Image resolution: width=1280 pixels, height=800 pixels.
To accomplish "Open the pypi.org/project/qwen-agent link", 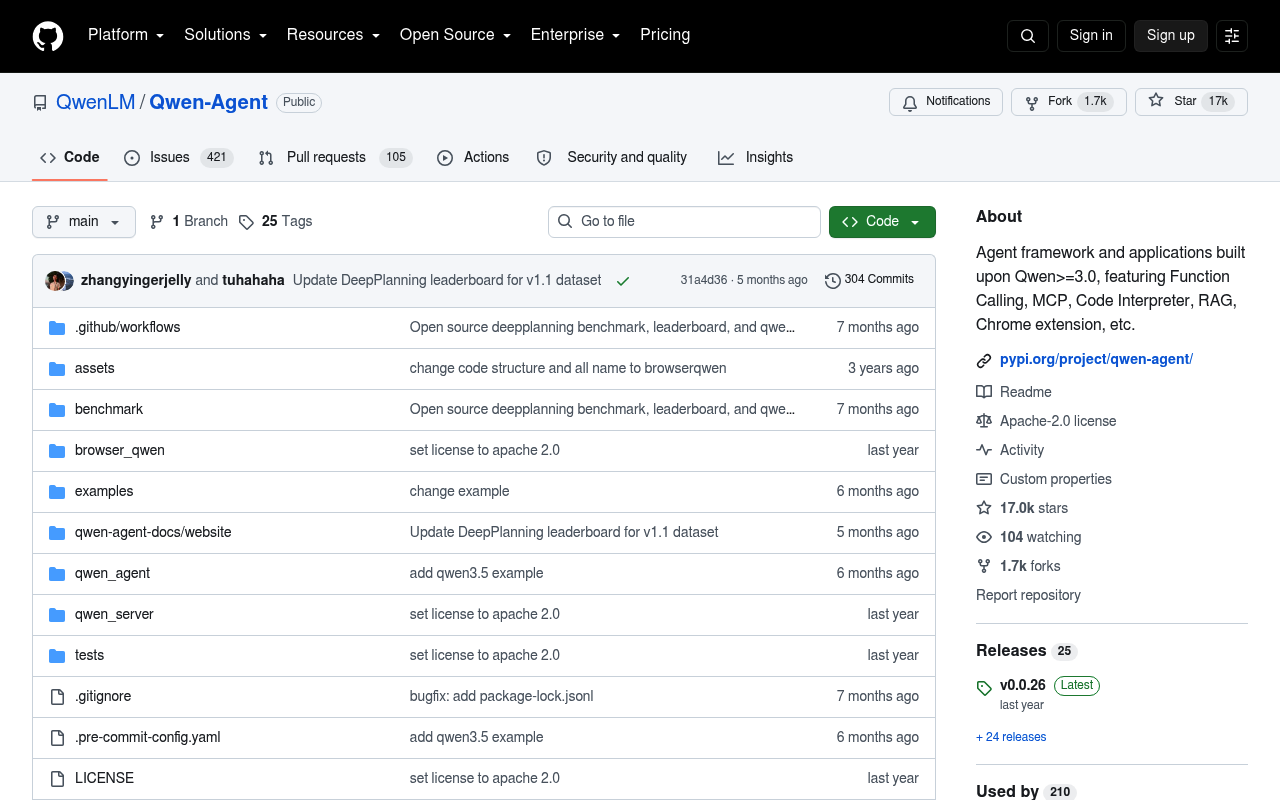I will pos(1097,360).
